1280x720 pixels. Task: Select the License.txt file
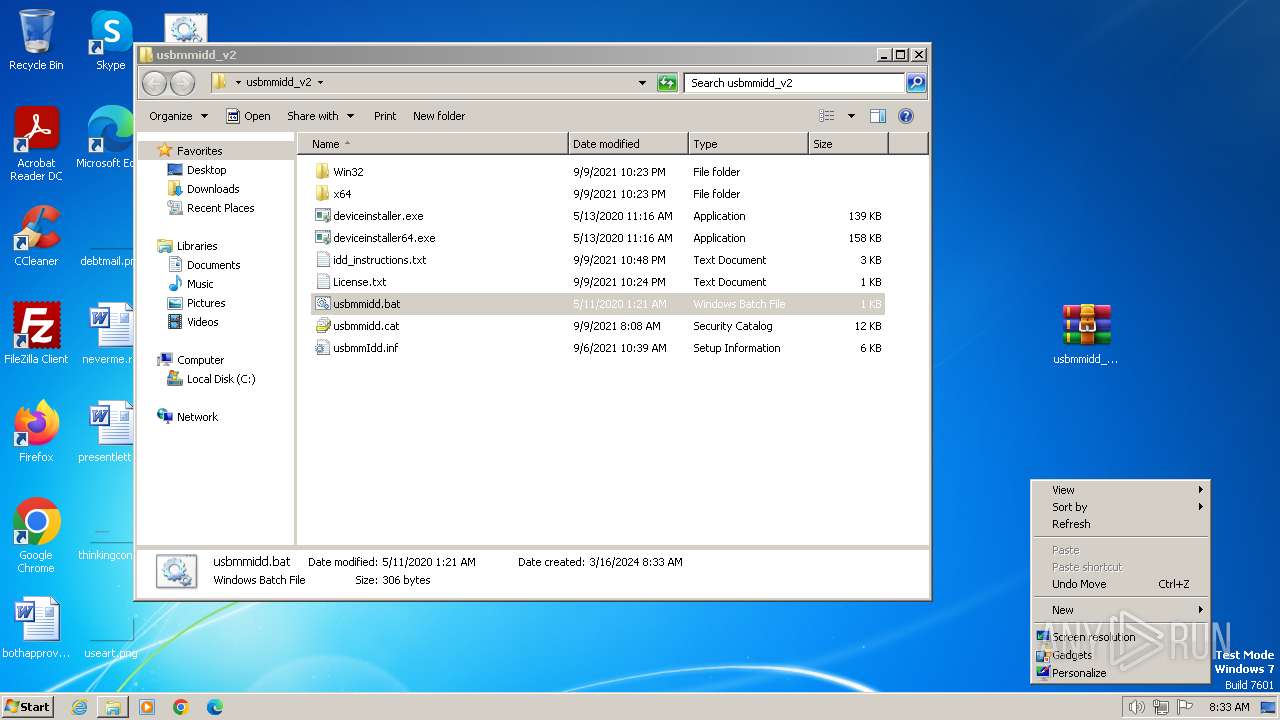[x=359, y=282]
